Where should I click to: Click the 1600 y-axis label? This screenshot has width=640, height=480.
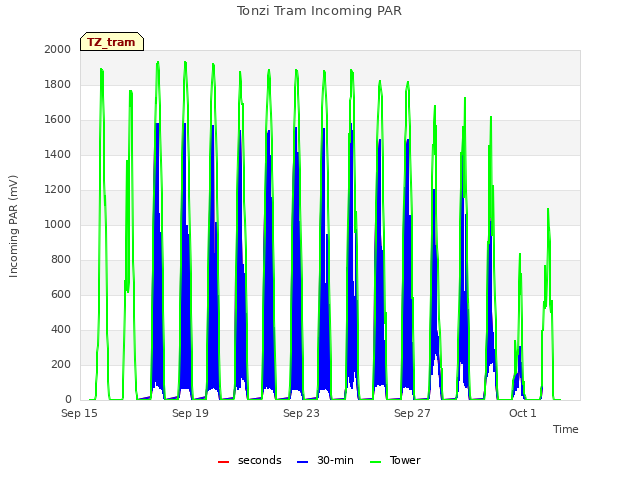click(58, 120)
